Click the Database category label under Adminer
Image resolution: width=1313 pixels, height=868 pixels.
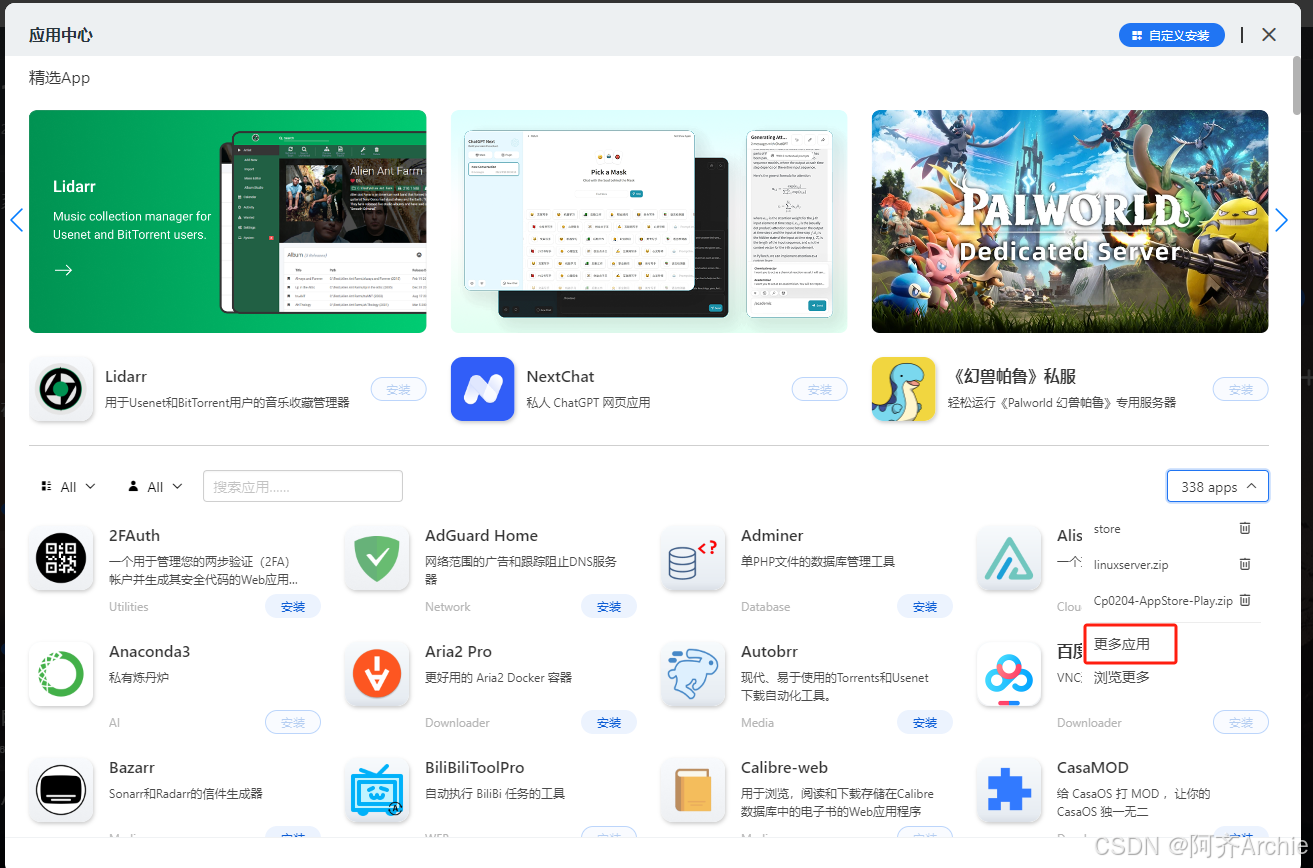pyautogui.click(x=766, y=606)
